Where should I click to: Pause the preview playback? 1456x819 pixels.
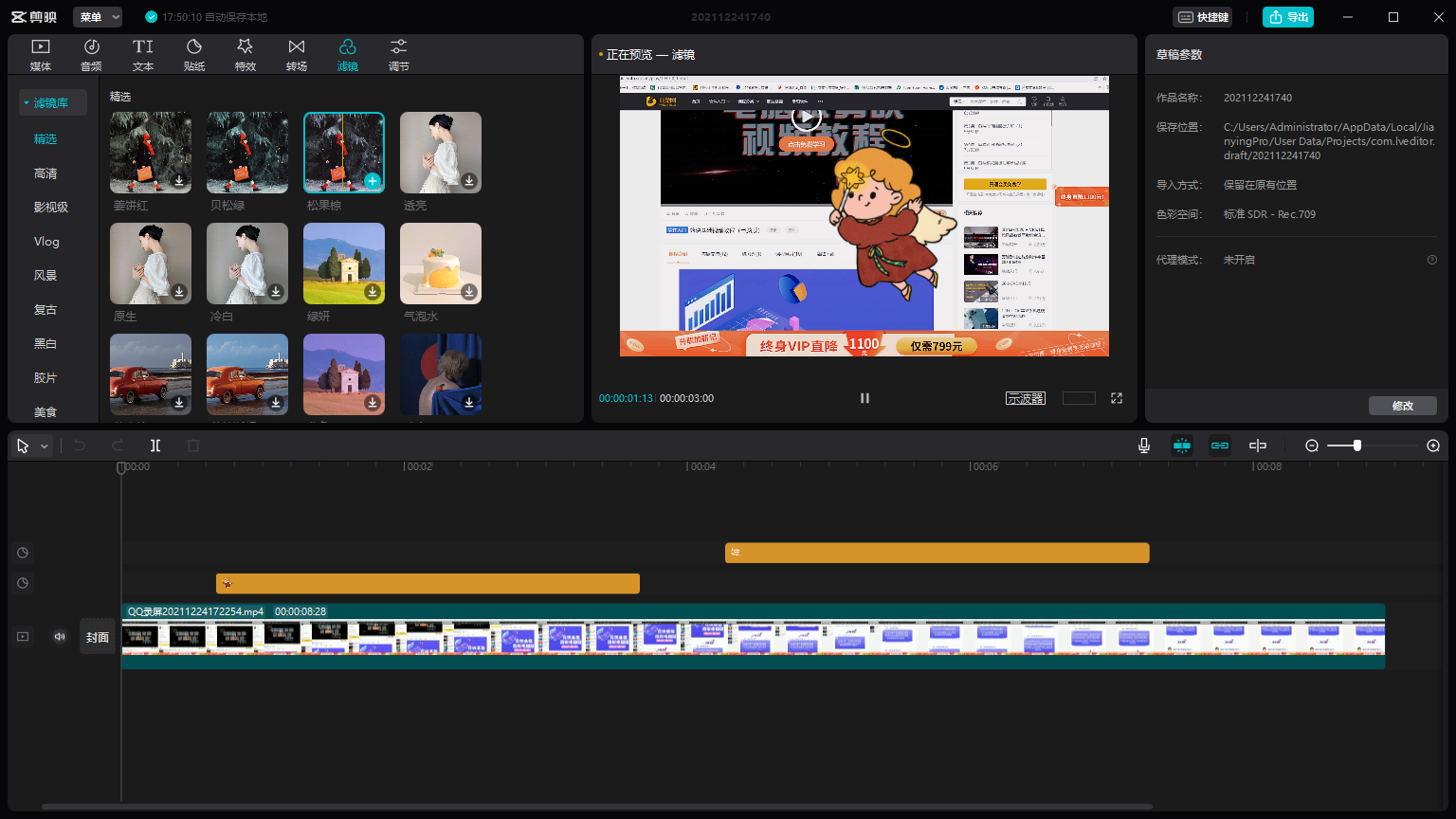pyautogui.click(x=864, y=398)
